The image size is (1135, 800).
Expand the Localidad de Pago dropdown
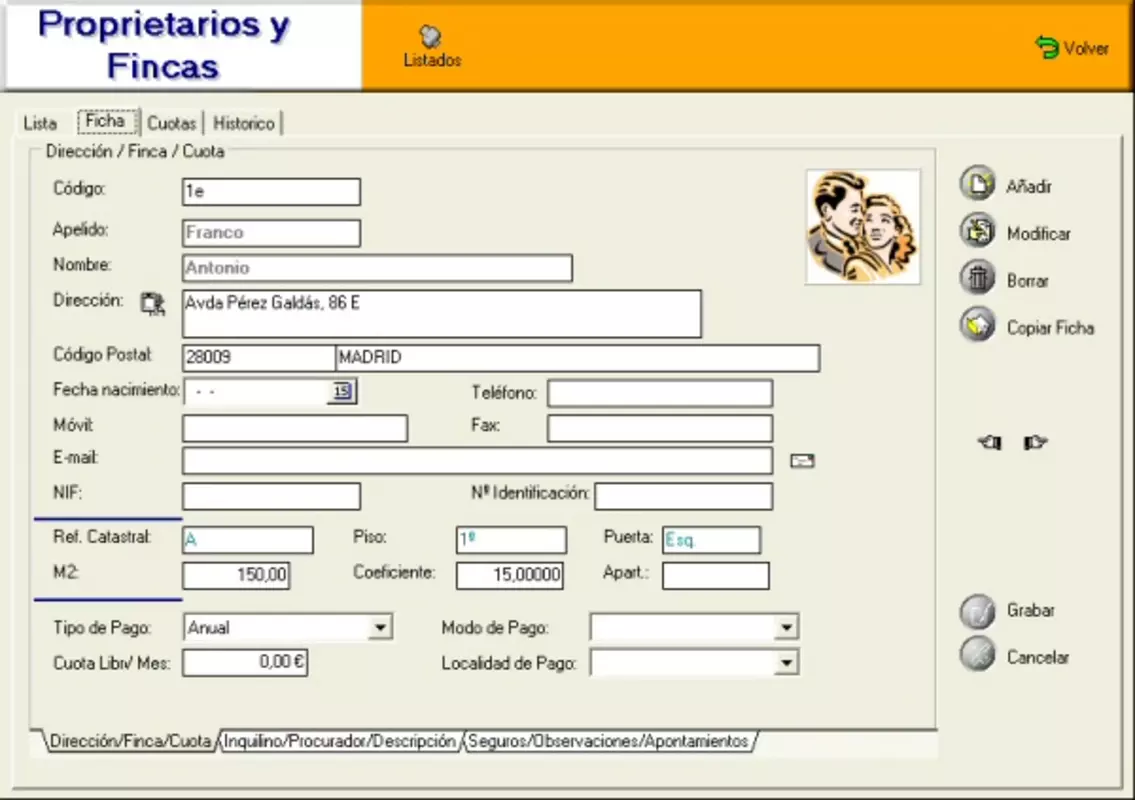click(786, 662)
